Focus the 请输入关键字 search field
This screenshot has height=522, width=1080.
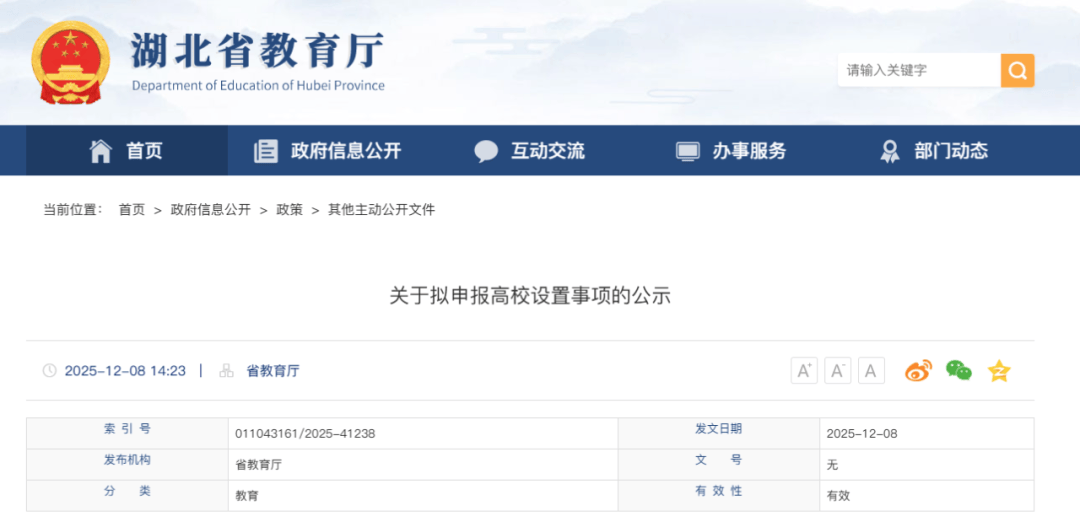918,70
